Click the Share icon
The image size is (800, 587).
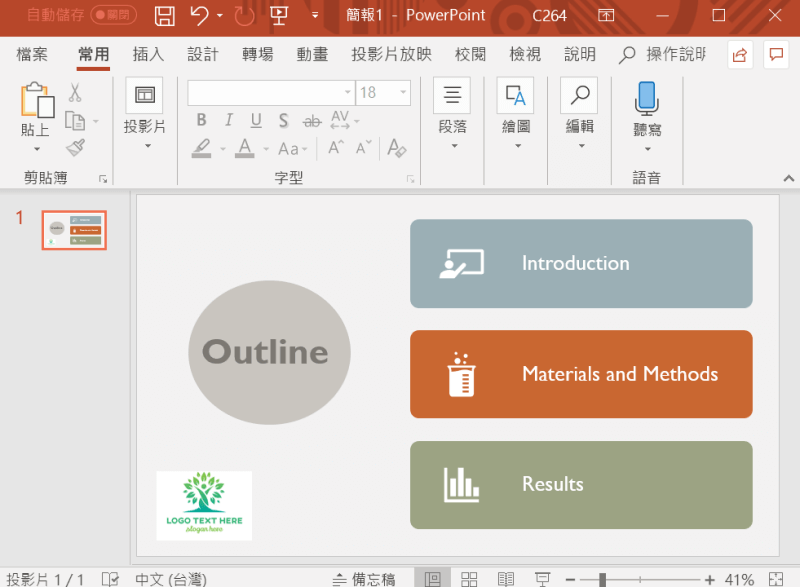click(x=740, y=54)
